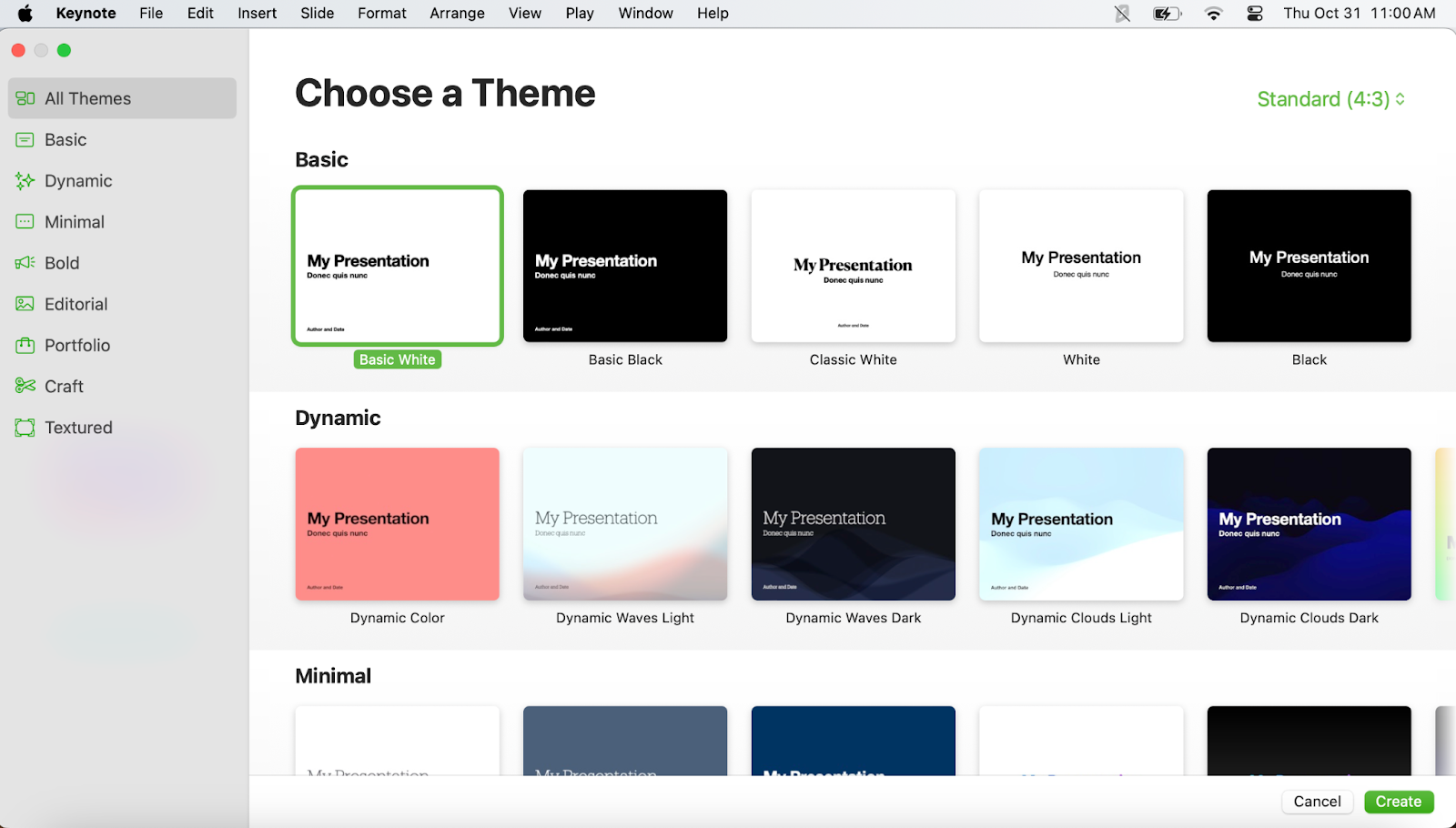This screenshot has width=1456, height=828.
Task: Select the Dynamic Waves Light theme
Action: [x=625, y=524]
